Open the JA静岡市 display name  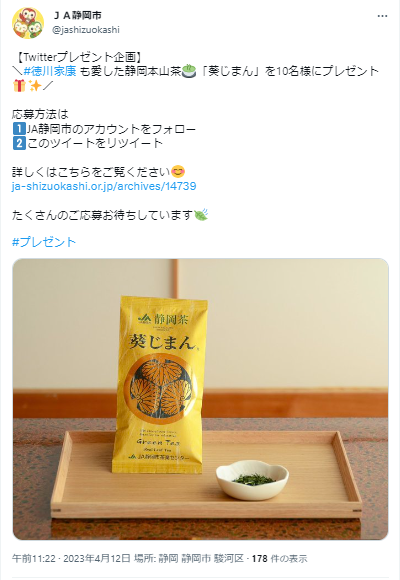pos(77,16)
